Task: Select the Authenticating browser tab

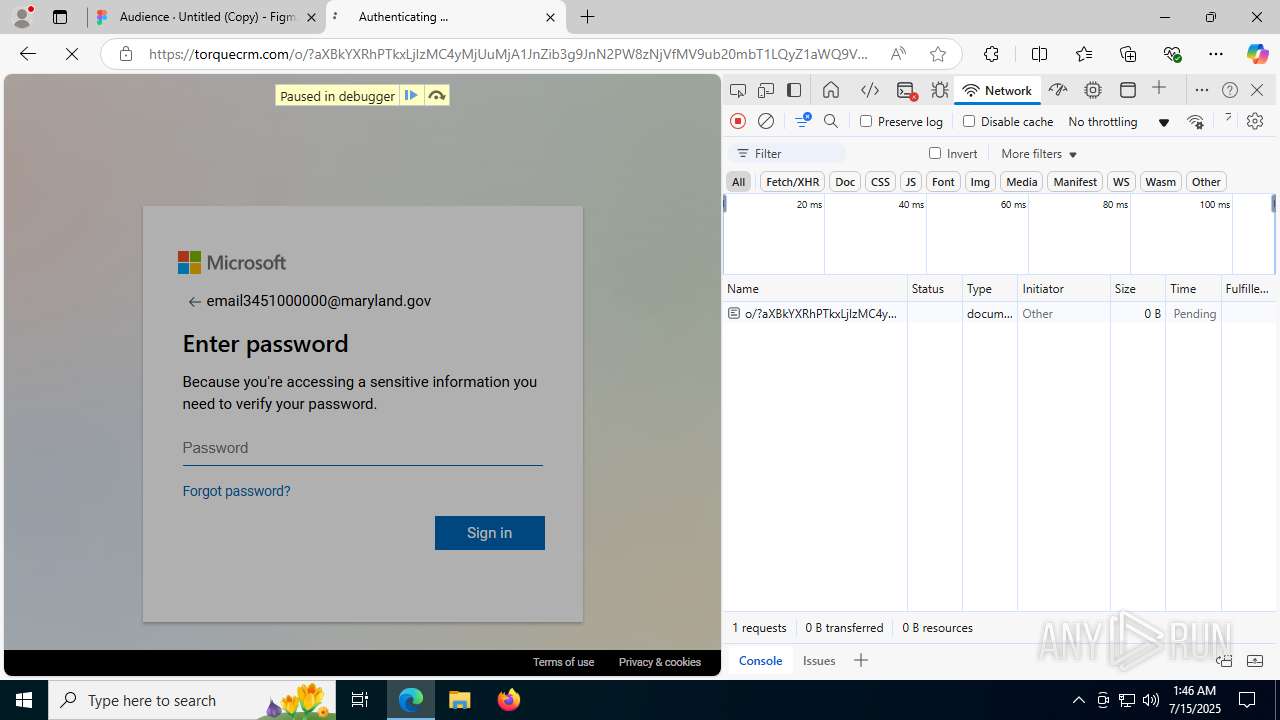Action: [446, 17]
